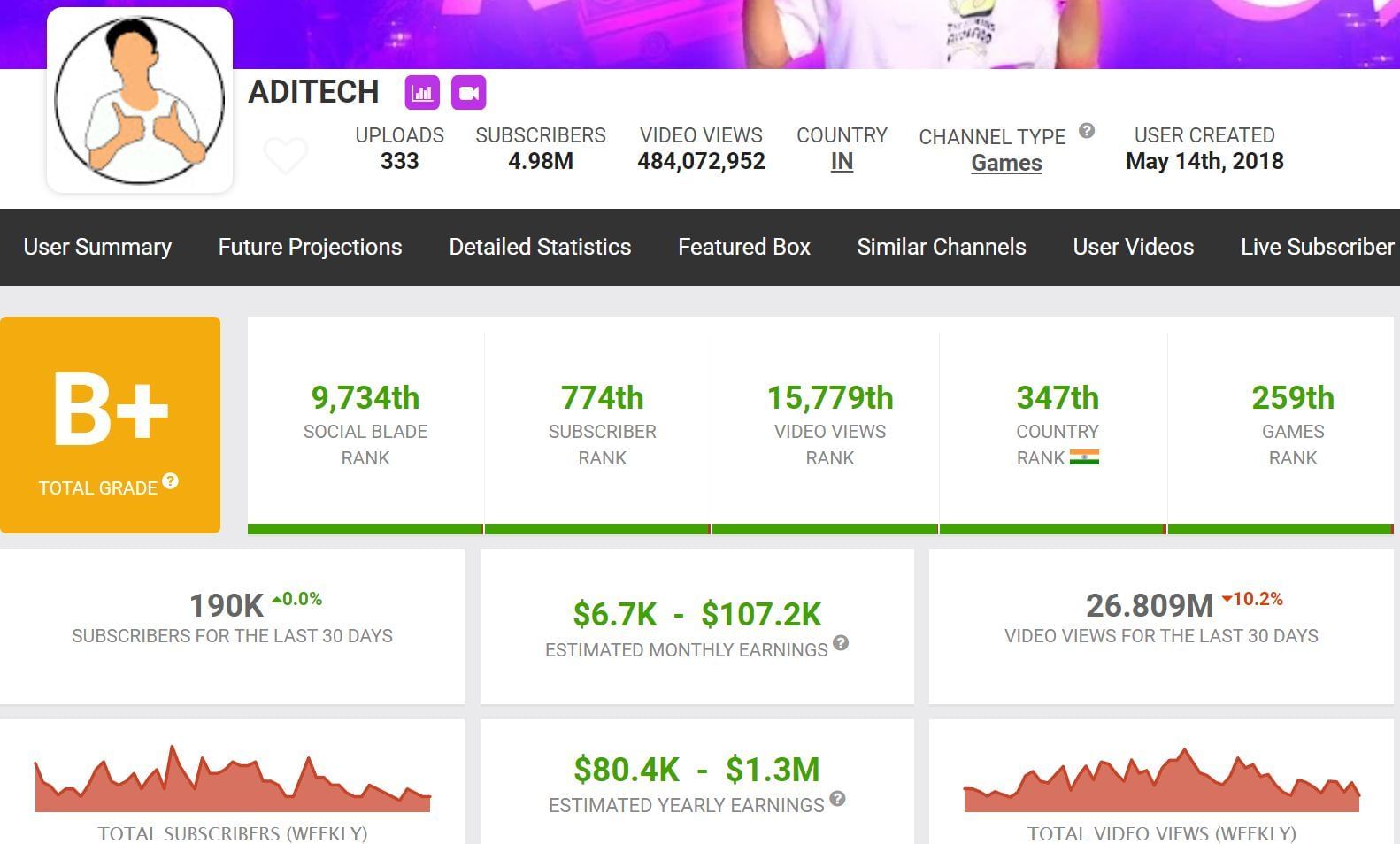Click the Total Video Views weekly chart
1400x844 pixels.
click(1161, 783)
